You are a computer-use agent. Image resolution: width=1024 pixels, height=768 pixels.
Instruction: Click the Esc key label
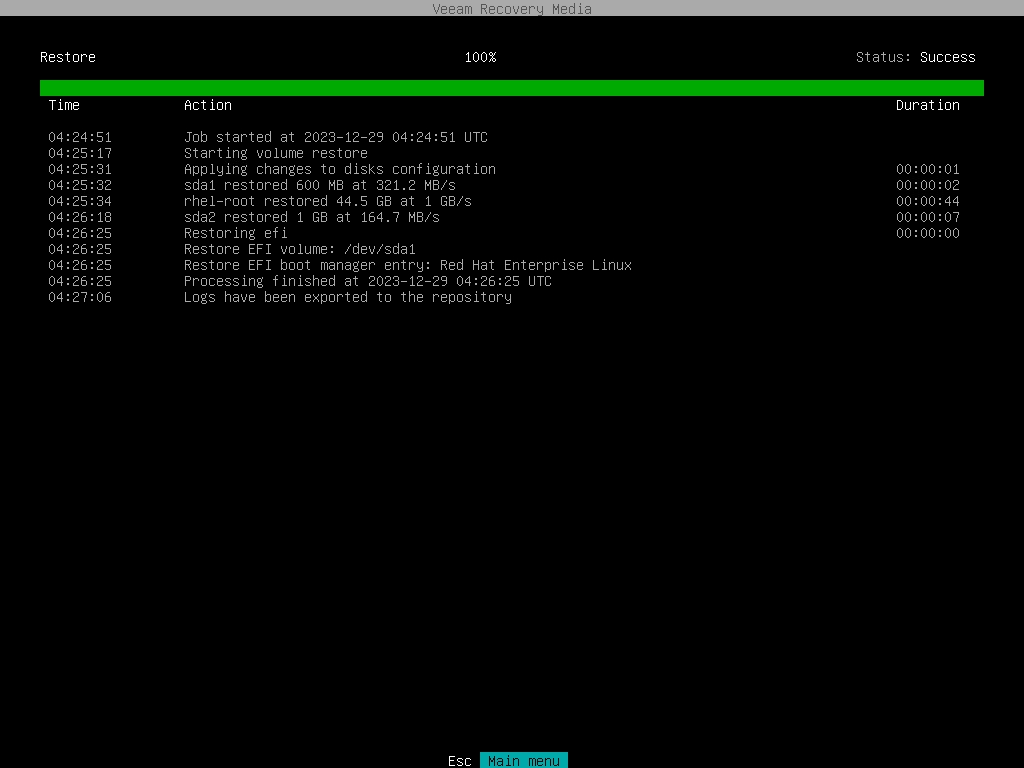(x=459, y=761)
